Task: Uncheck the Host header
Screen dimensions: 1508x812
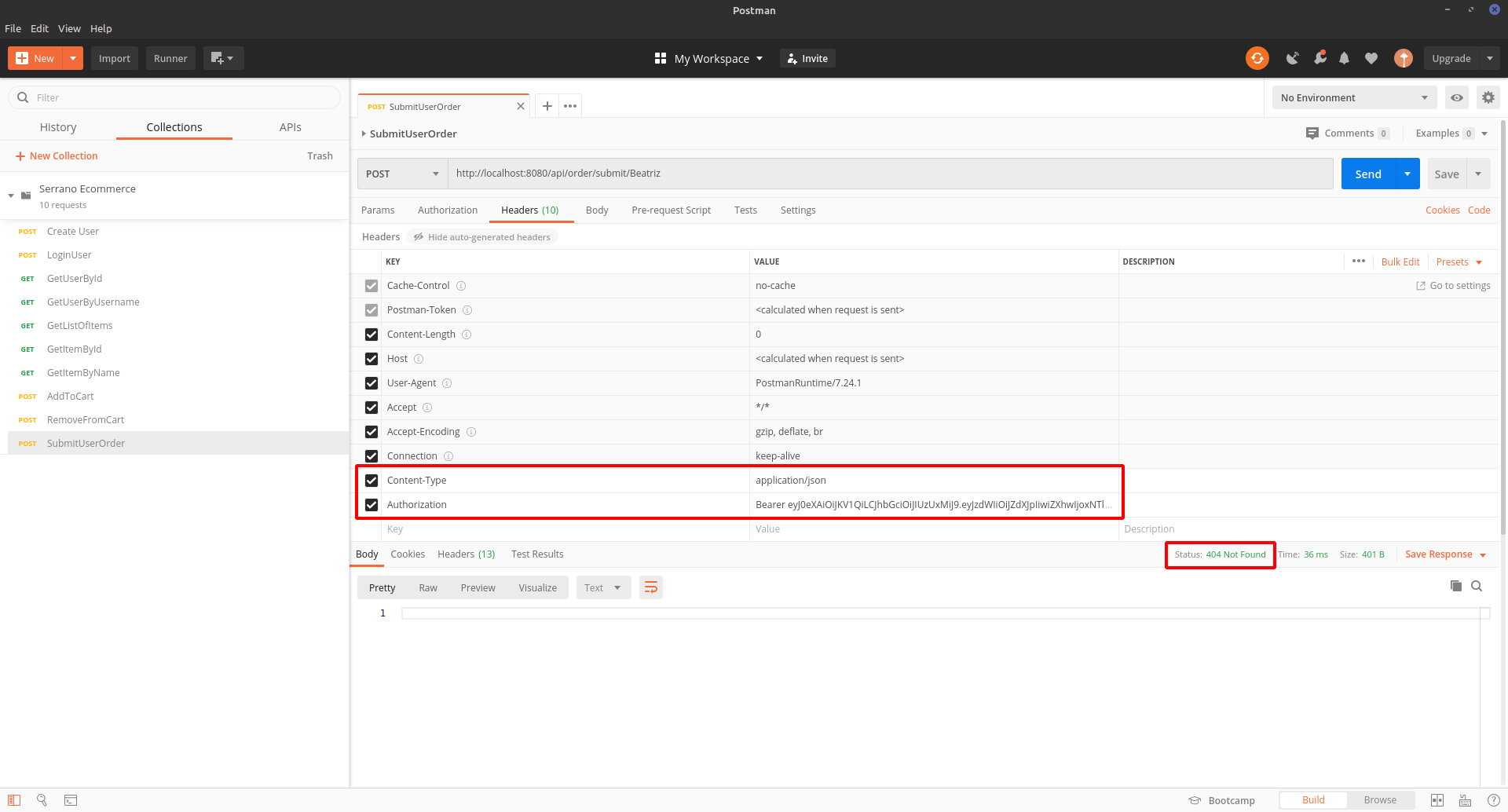Action: click(x=372, y=359)
